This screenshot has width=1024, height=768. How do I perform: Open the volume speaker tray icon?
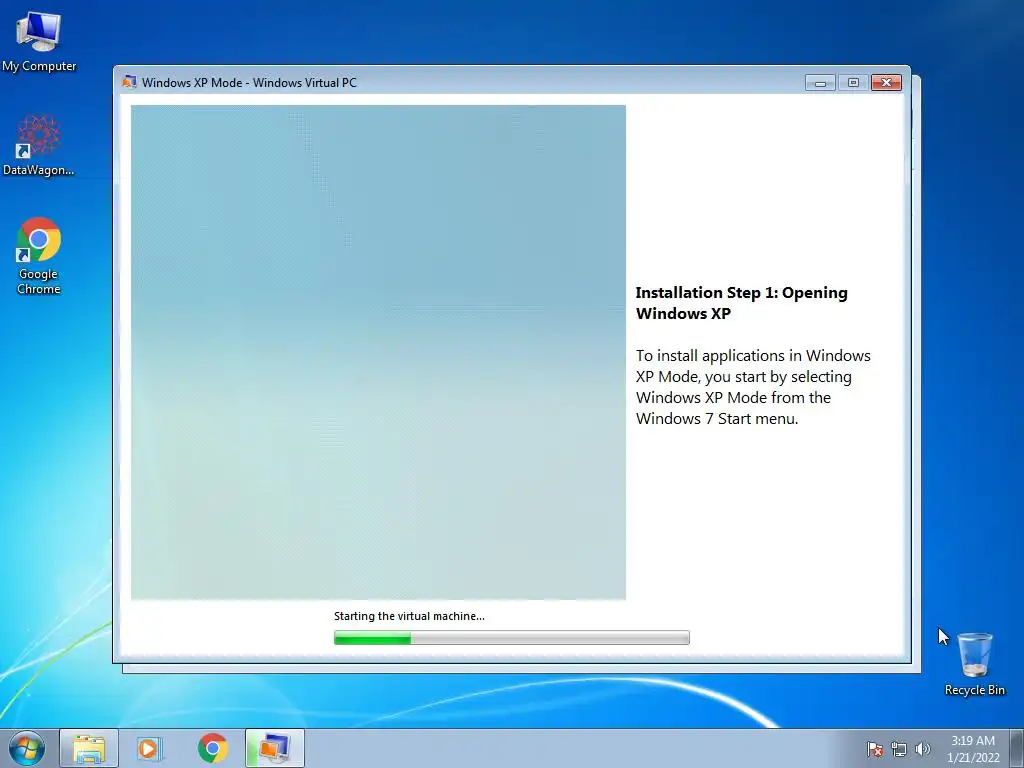point(922,749)
